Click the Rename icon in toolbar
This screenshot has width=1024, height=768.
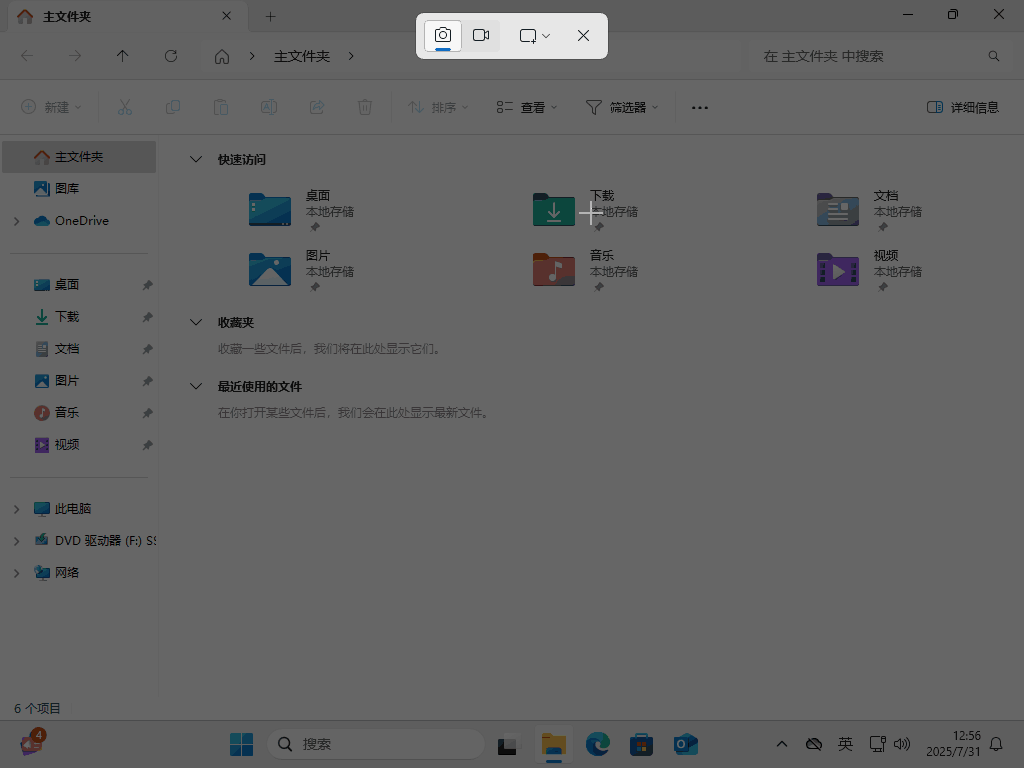(269, 107)
